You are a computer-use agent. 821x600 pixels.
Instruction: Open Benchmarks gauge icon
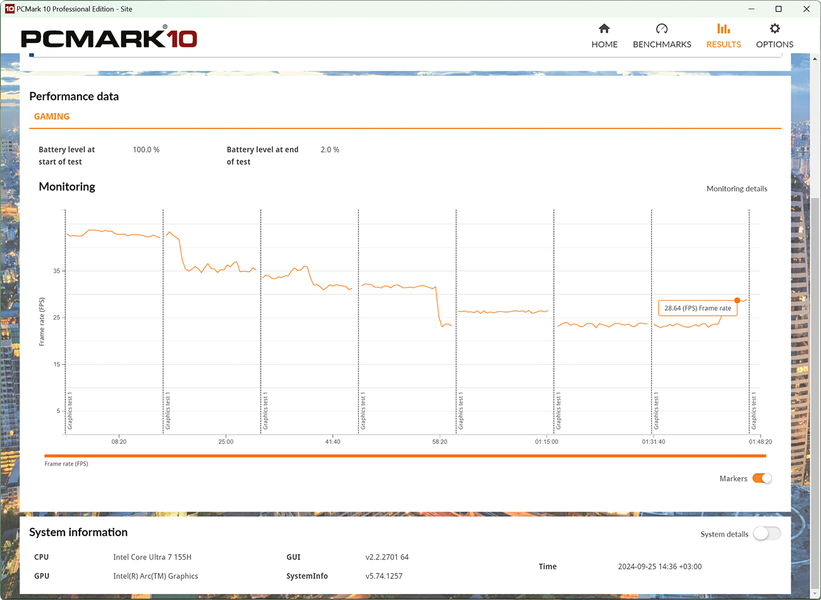[662, 28]
